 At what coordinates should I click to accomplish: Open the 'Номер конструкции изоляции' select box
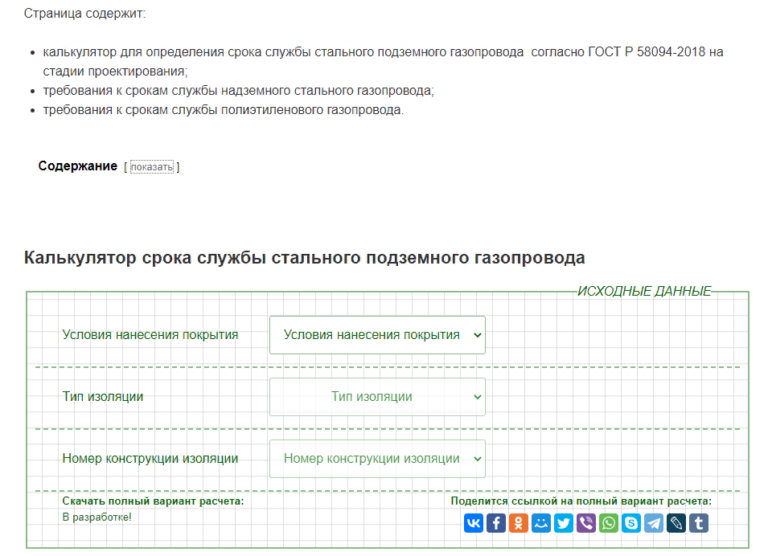pyautogui.click(x=377, y=459)
